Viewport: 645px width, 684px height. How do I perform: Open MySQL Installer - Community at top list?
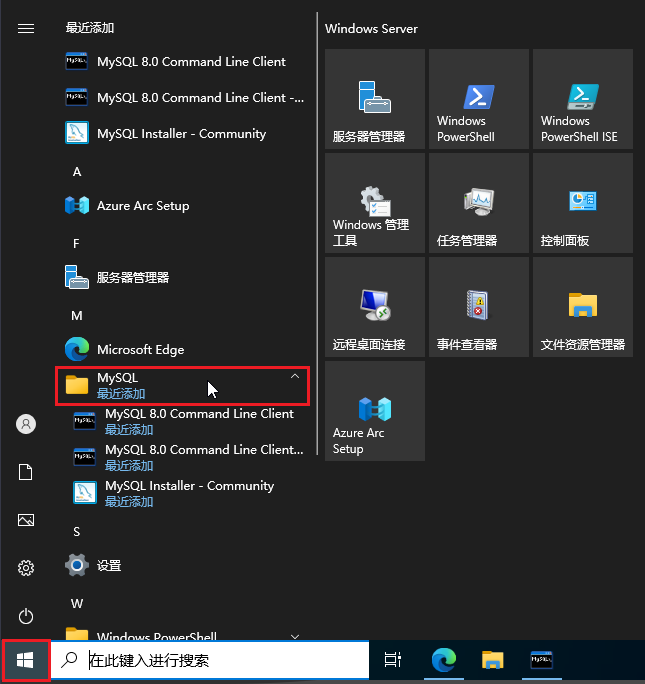coord(182,133)
